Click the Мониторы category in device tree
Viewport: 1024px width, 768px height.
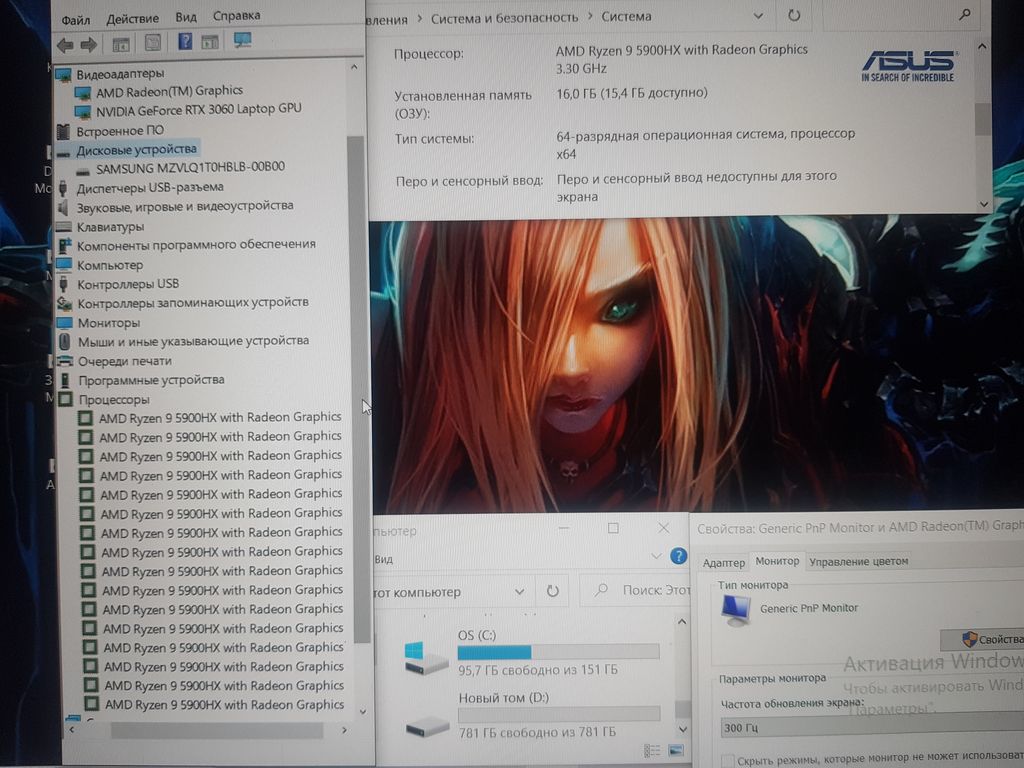click(x=108, y=323)
